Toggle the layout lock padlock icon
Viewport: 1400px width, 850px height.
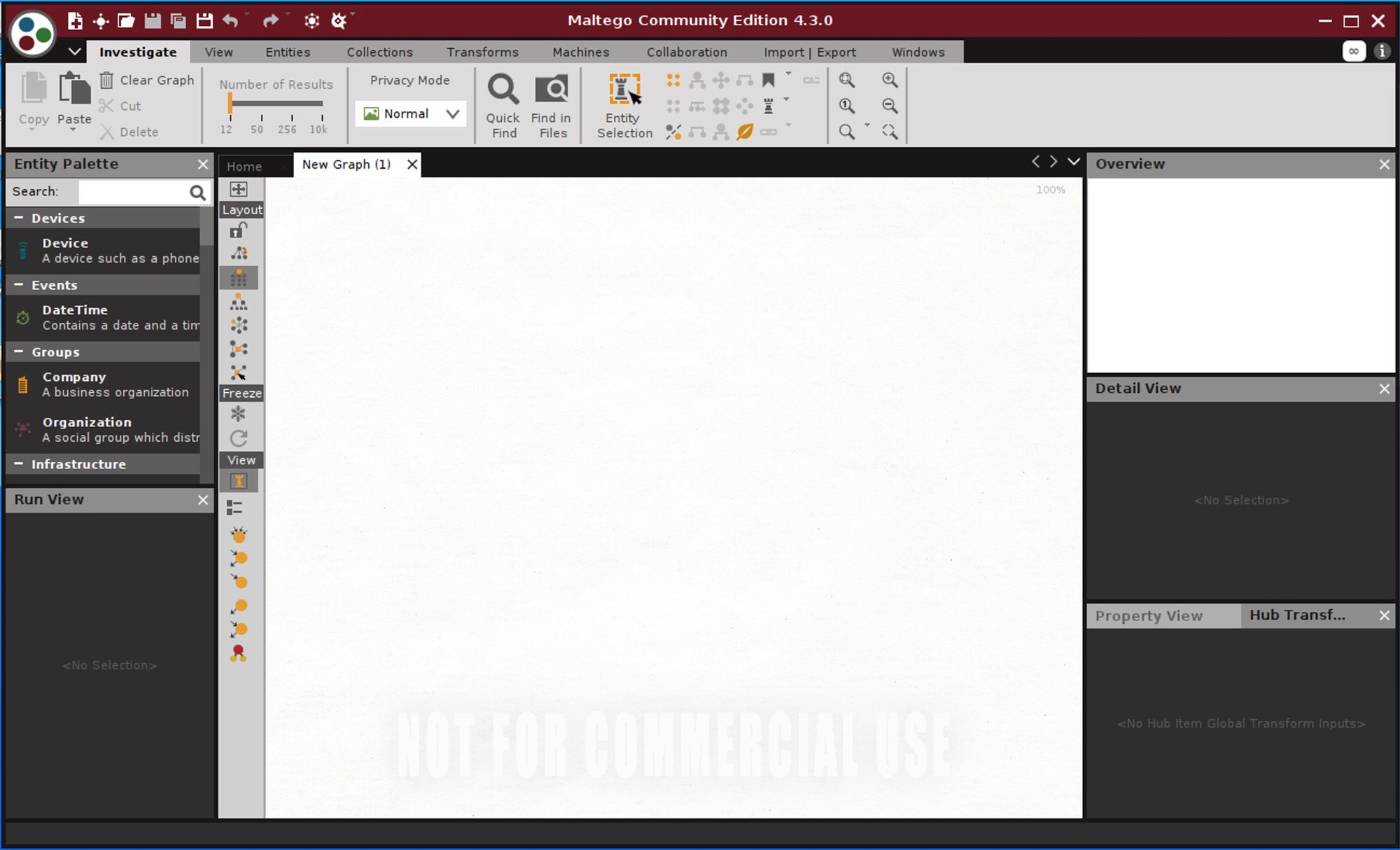239,230
